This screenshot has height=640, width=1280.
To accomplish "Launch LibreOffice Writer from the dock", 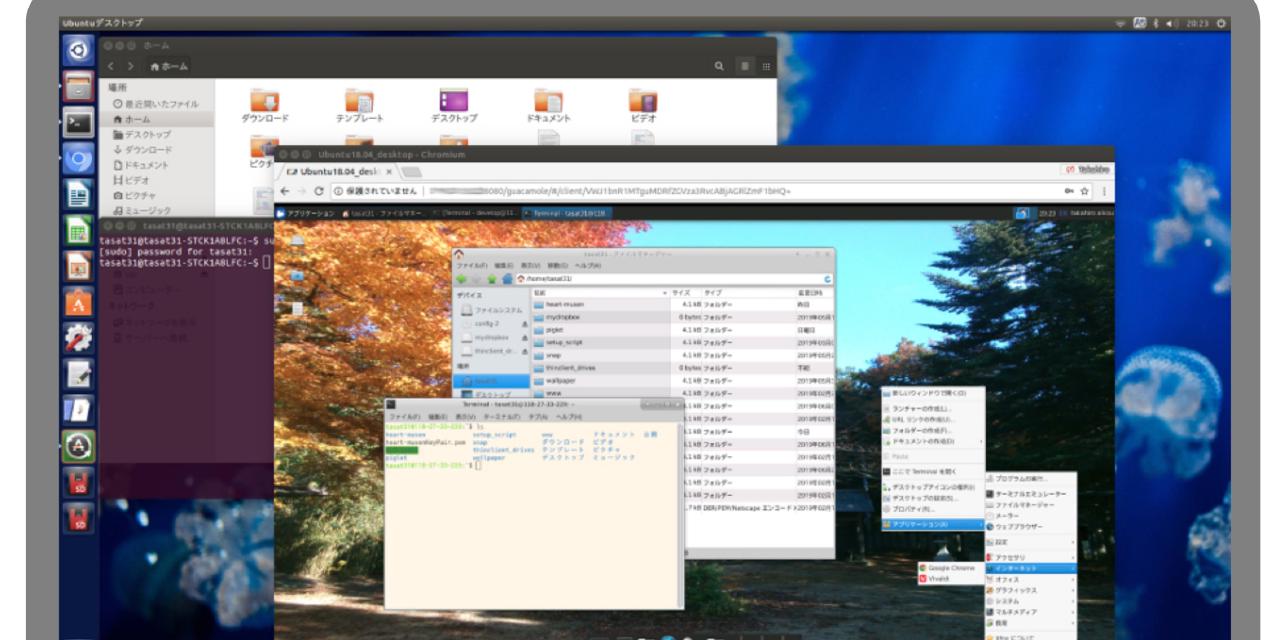I will (x=79, y=195).
